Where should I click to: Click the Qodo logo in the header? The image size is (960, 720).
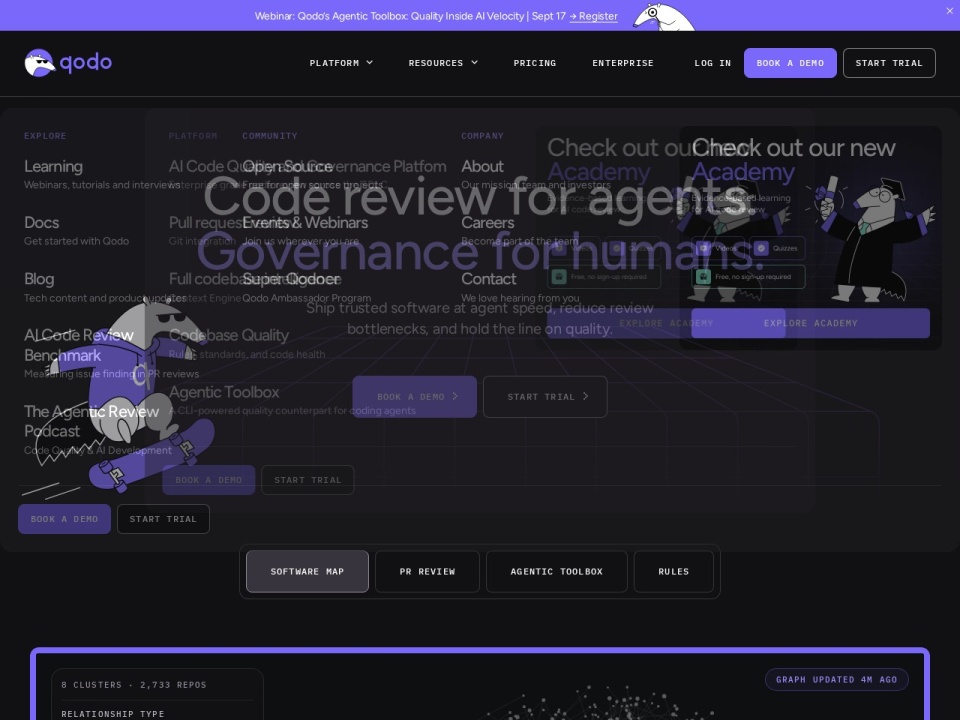pyautogui.click(x=68, y=62)
